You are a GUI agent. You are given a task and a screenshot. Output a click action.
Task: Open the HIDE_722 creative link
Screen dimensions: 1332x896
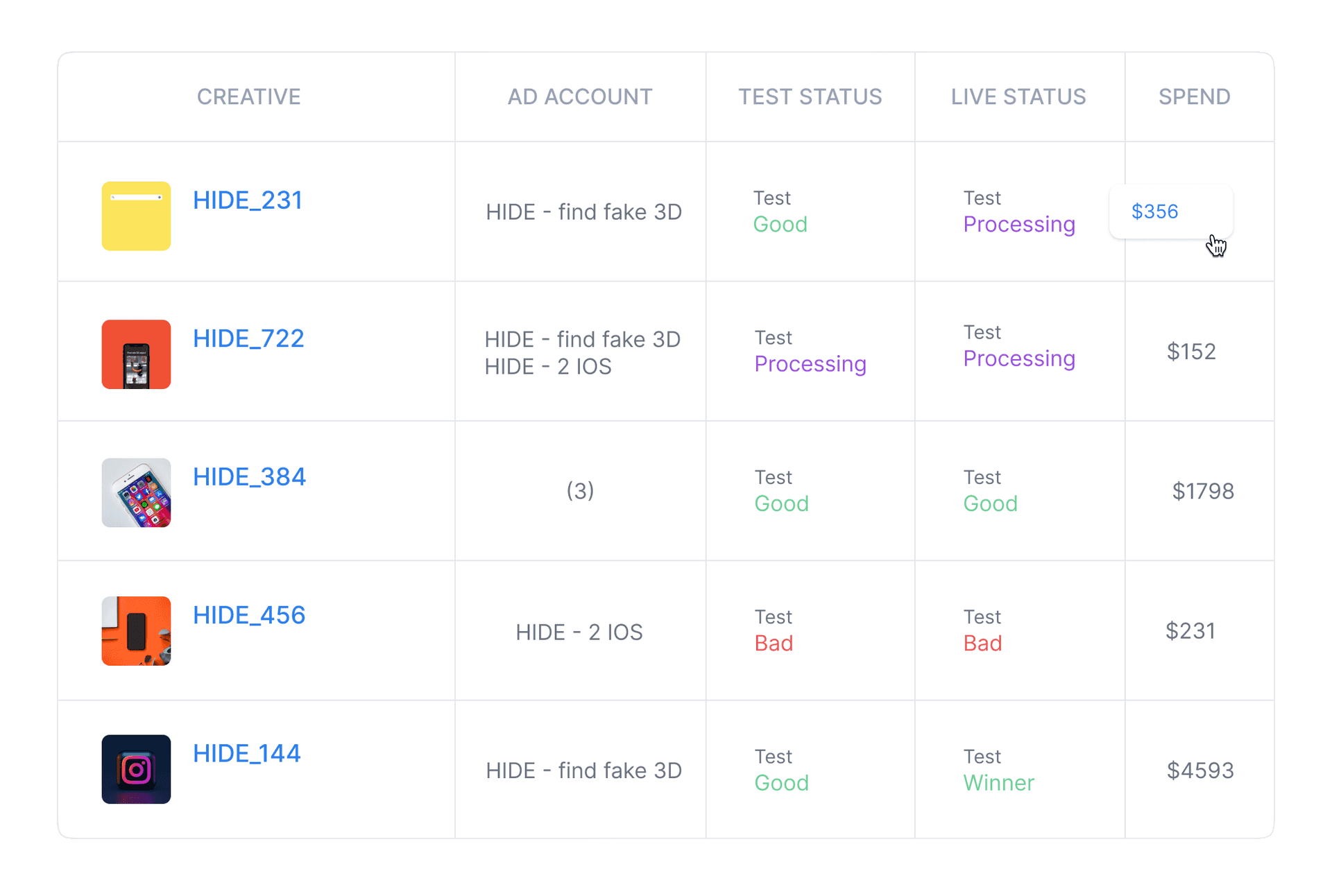click(x=248, y=338)
